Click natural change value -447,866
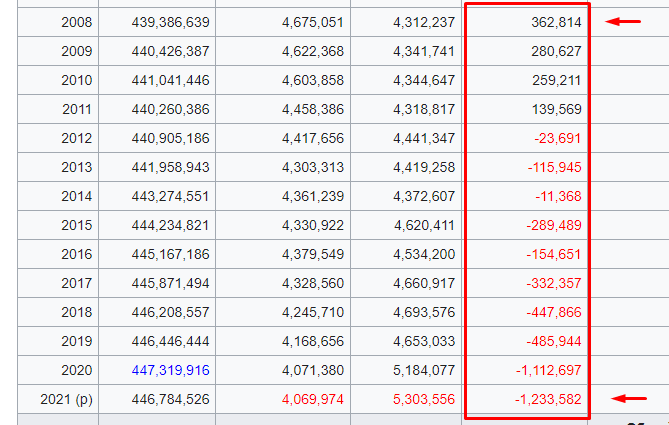Screen dimensions: 669x425 (x=554, y=312)
